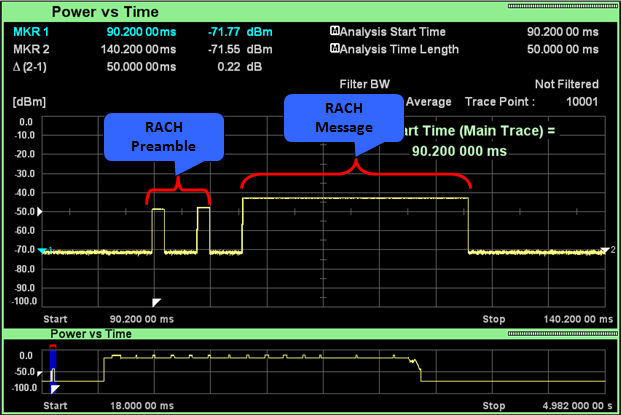Click the marker 2 triangle at right edge

pyautogui.click(x=604, y=251)
